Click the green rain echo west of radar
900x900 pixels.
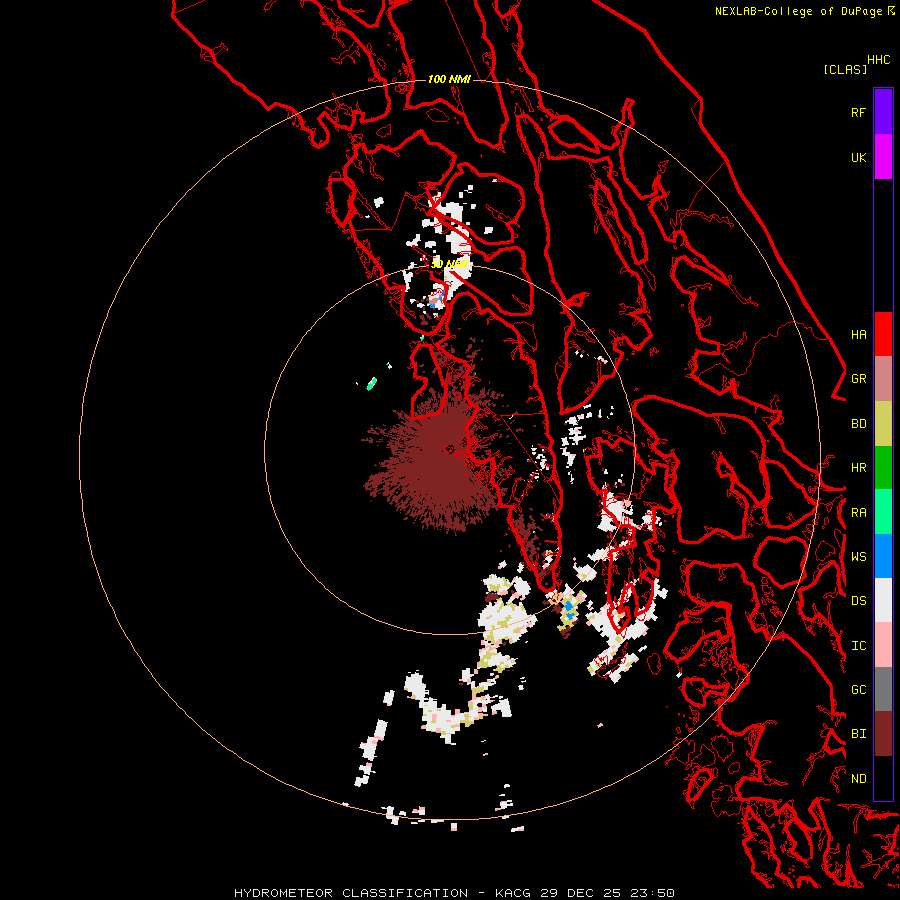(372, 383)
